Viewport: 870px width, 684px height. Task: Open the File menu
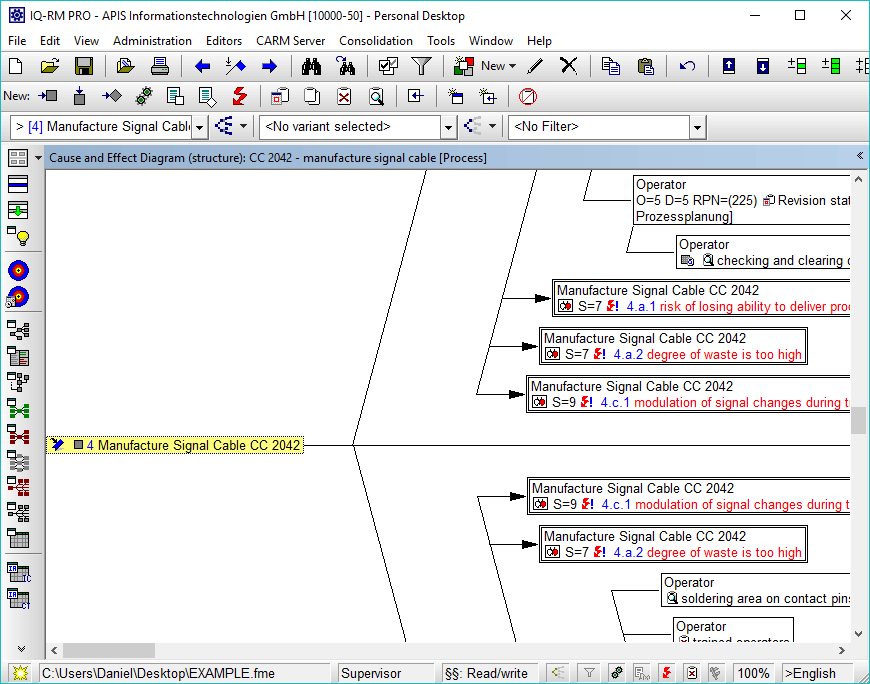pos(17,41)
